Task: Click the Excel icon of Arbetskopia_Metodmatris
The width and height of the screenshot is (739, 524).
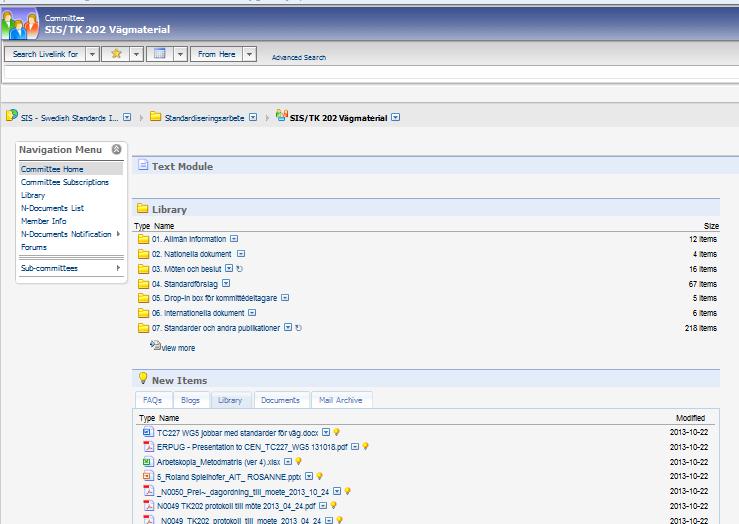Action: point(148,462)
